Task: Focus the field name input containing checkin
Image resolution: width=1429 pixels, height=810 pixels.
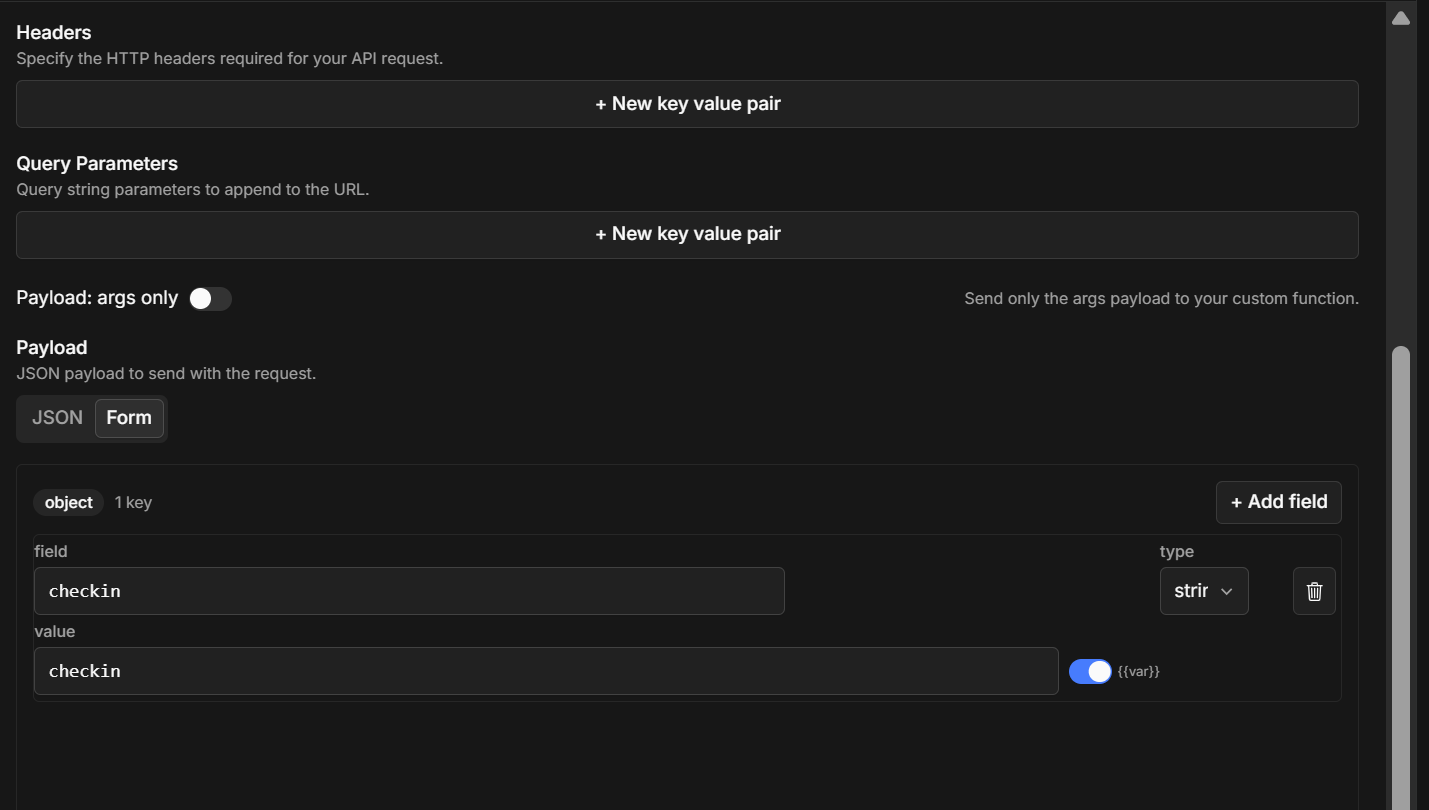Action: tap(409, 591)
